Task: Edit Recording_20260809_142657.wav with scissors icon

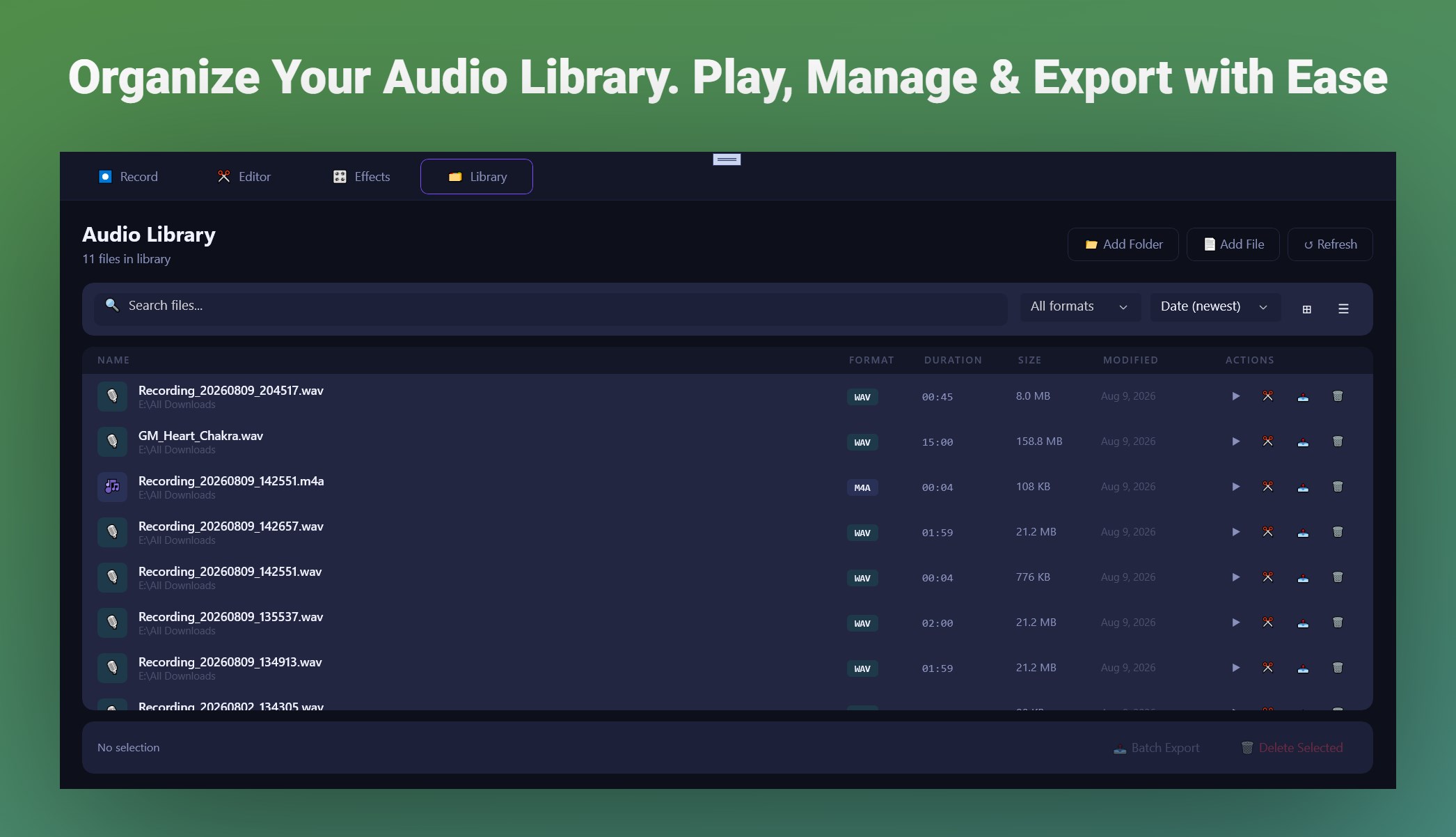Action: pos(1268,532)
